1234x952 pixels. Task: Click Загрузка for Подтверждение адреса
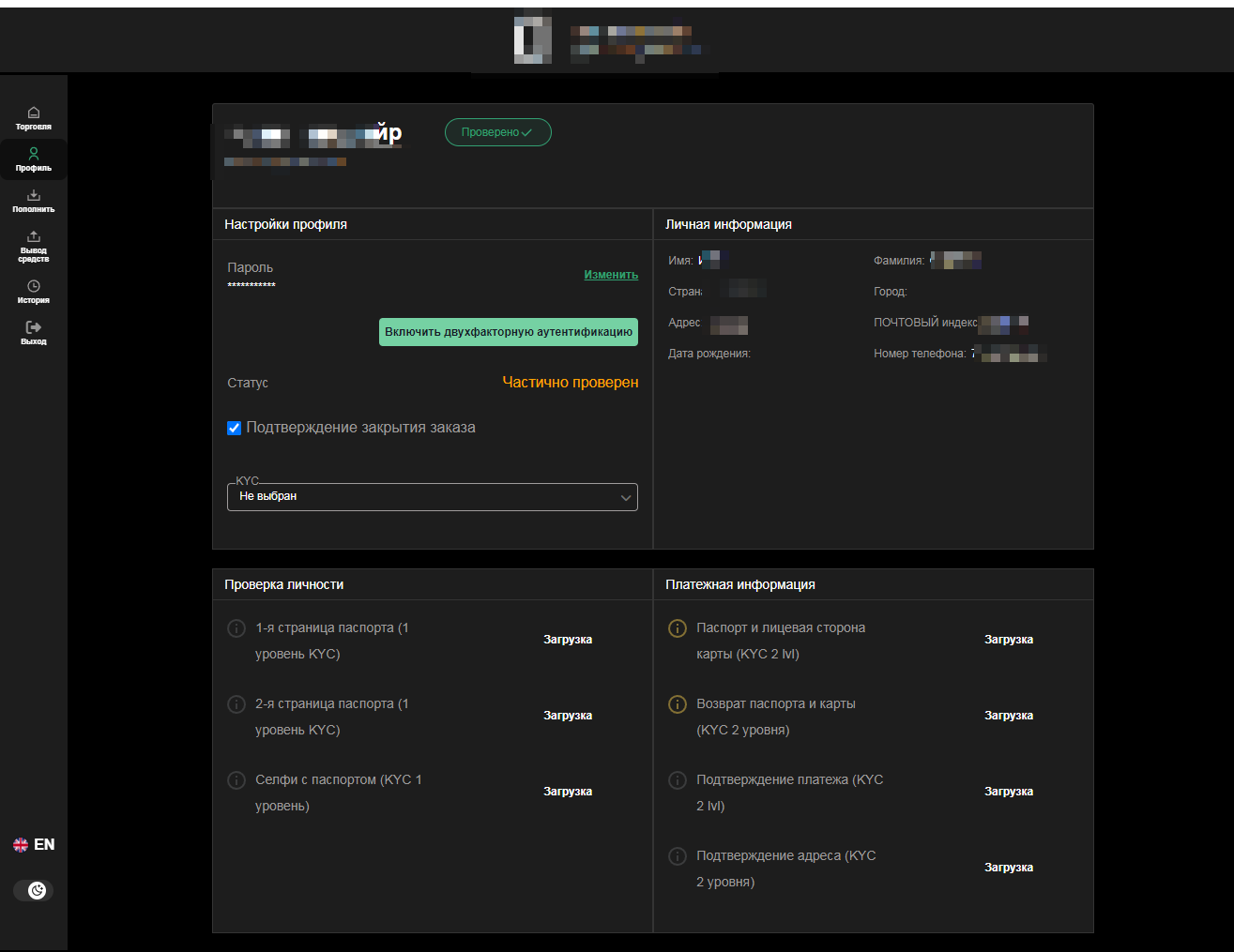1009,868
